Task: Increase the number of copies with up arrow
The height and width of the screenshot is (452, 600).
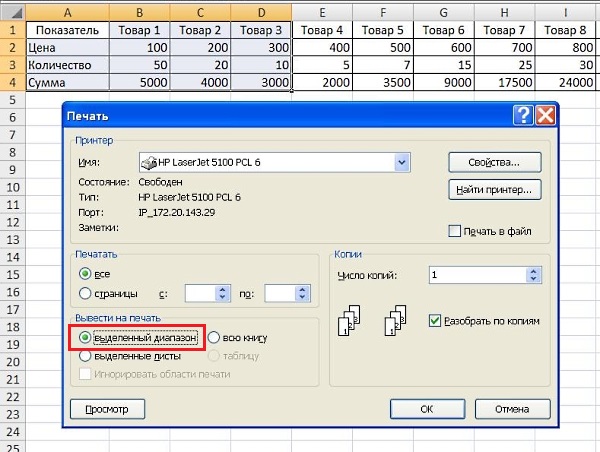Action: (532, 270)
